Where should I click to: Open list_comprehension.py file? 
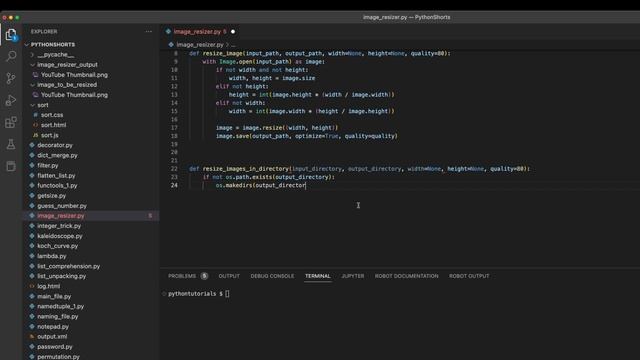click(x=69, y=266)
